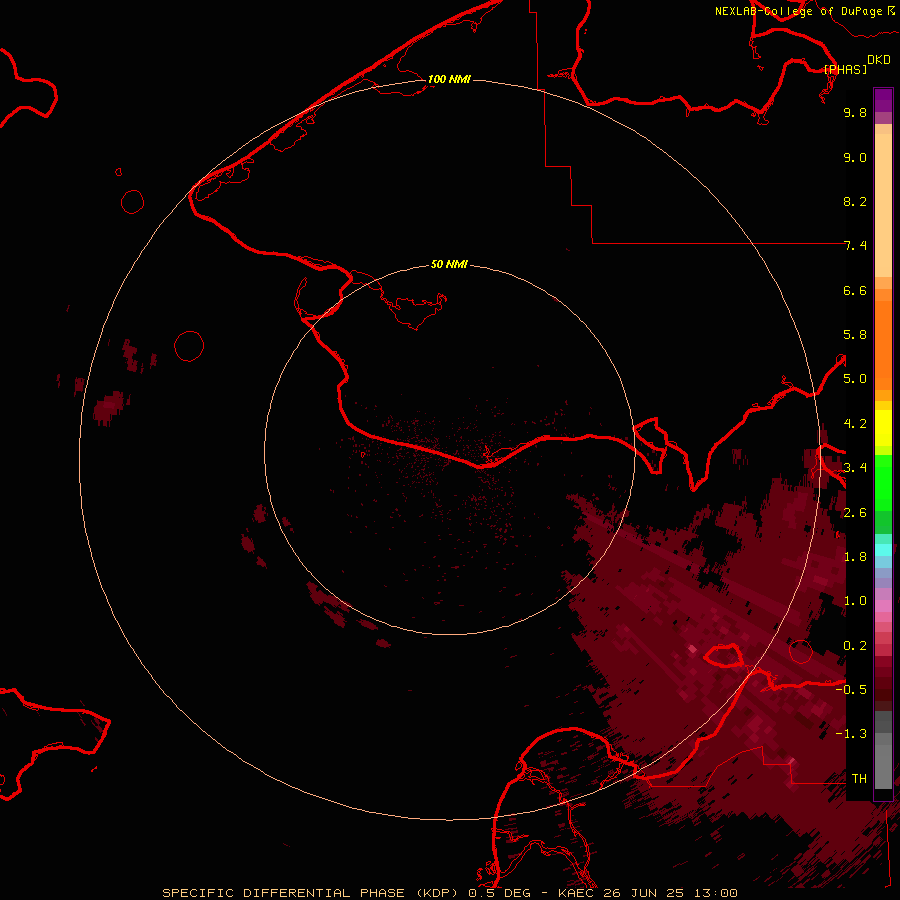
Task: Click the 5.8 value on the color scale
Action: pyautogui.click(x=855, y=335)
